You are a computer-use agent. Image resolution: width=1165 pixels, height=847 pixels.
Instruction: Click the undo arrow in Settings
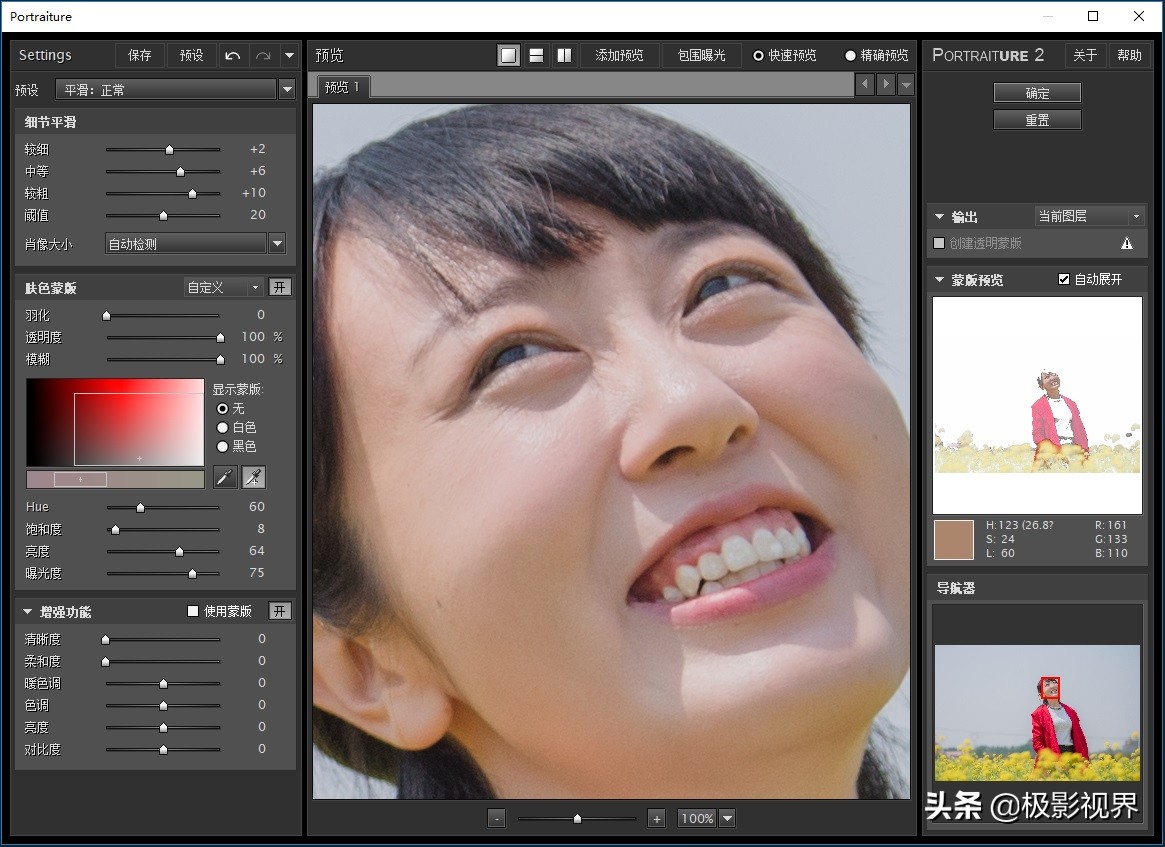[x=233, y=56]
